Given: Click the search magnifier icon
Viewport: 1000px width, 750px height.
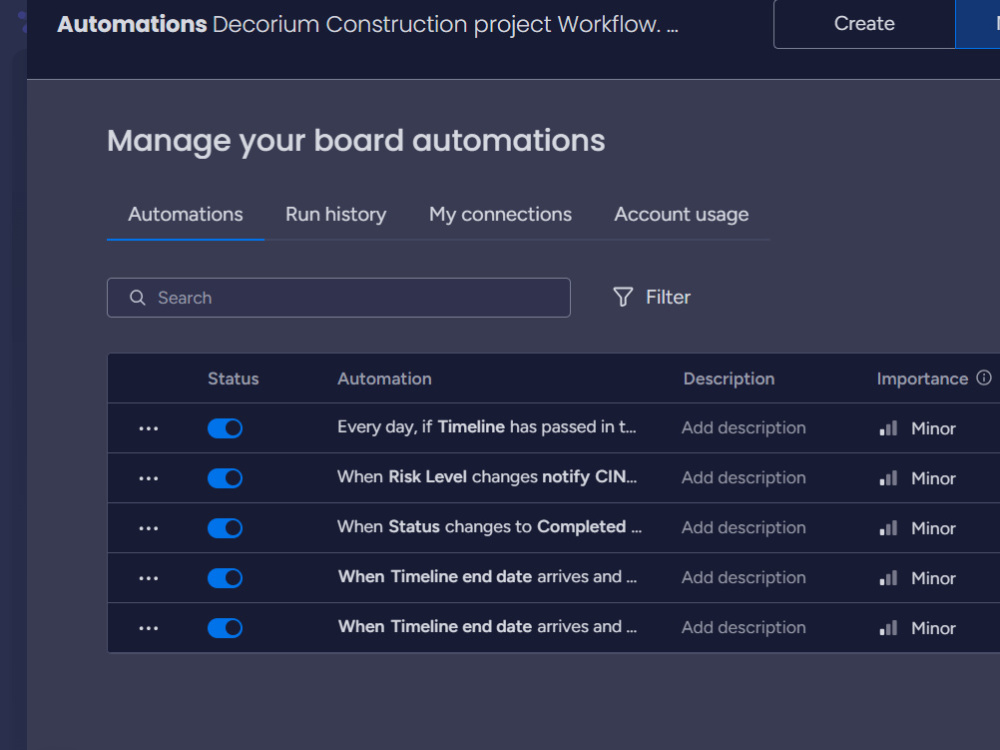Looking at the screenshot, I should pos(138,297).
